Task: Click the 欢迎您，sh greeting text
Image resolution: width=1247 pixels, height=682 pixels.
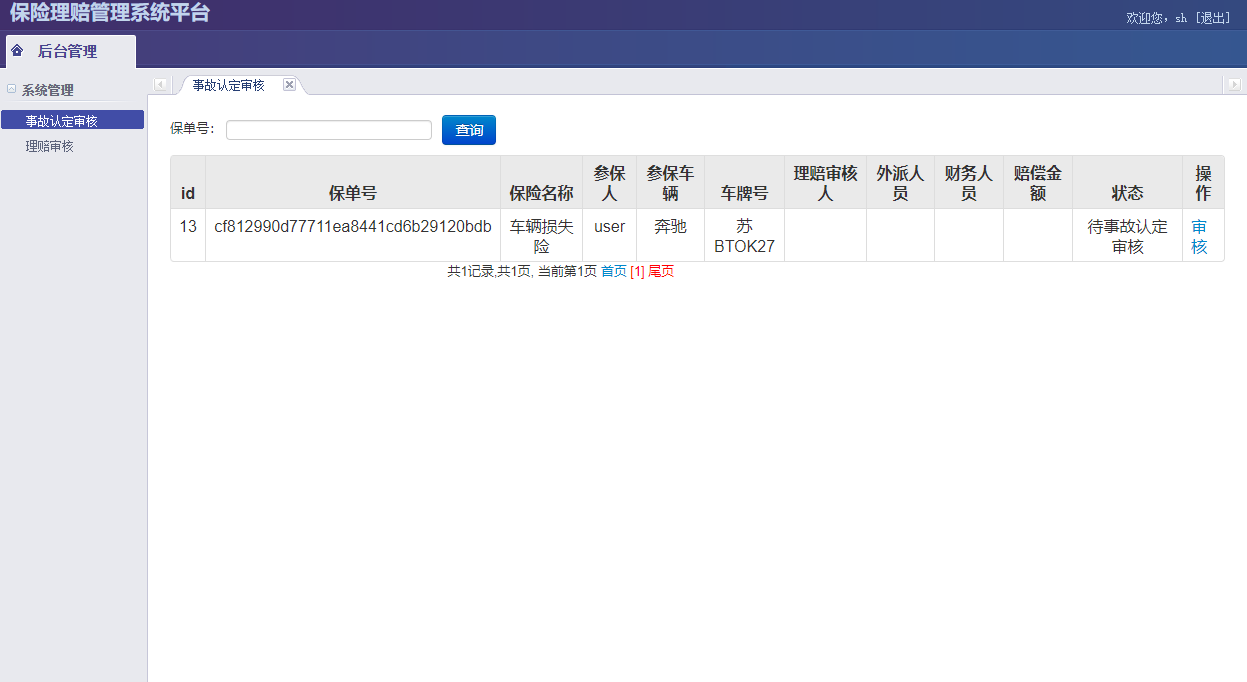Action: click(x=1156, y=18)
